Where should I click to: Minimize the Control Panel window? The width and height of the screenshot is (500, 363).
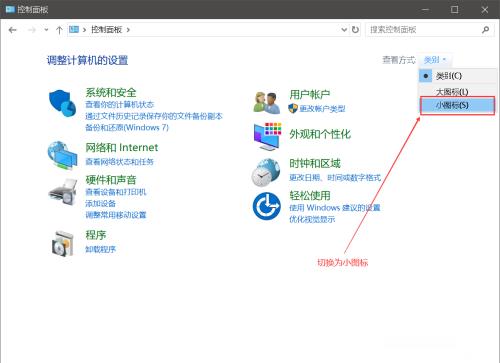pyautogui.click(x=425, y=10)
